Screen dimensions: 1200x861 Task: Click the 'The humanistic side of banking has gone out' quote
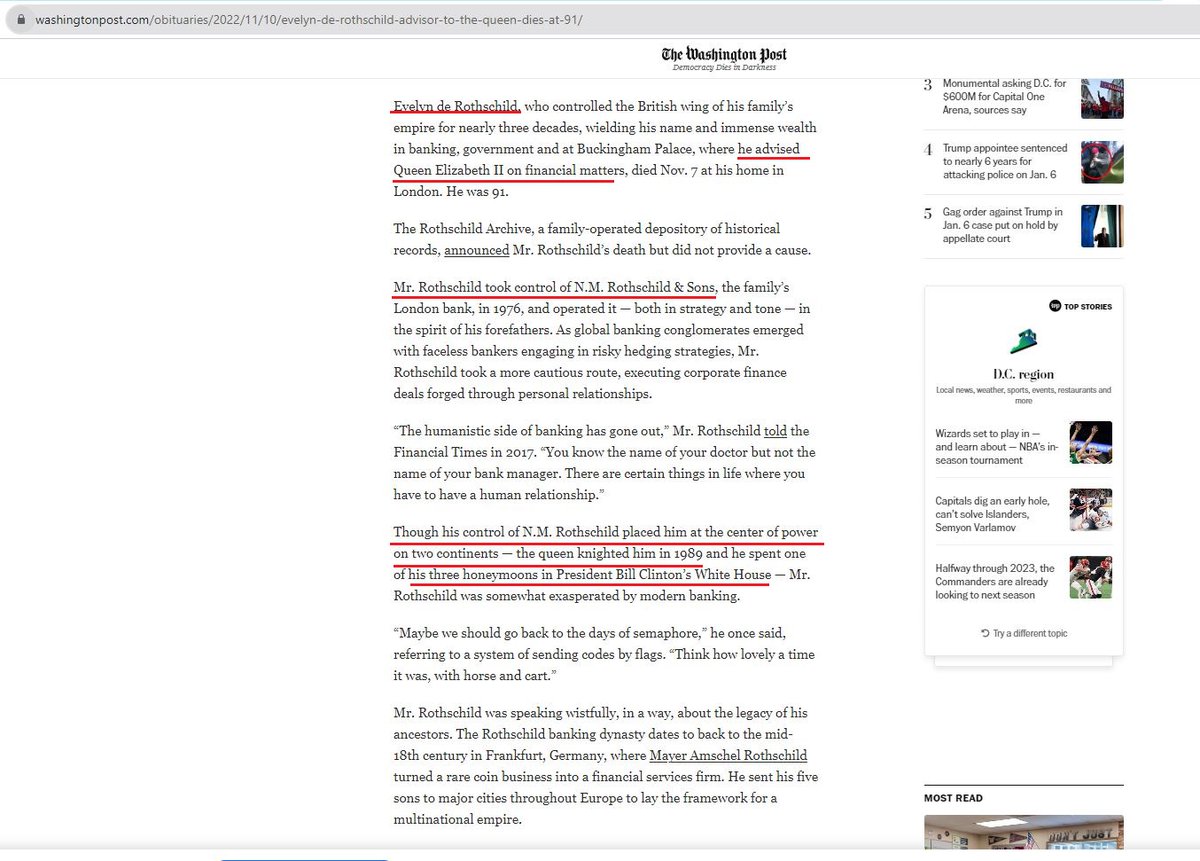click(529, 432)
